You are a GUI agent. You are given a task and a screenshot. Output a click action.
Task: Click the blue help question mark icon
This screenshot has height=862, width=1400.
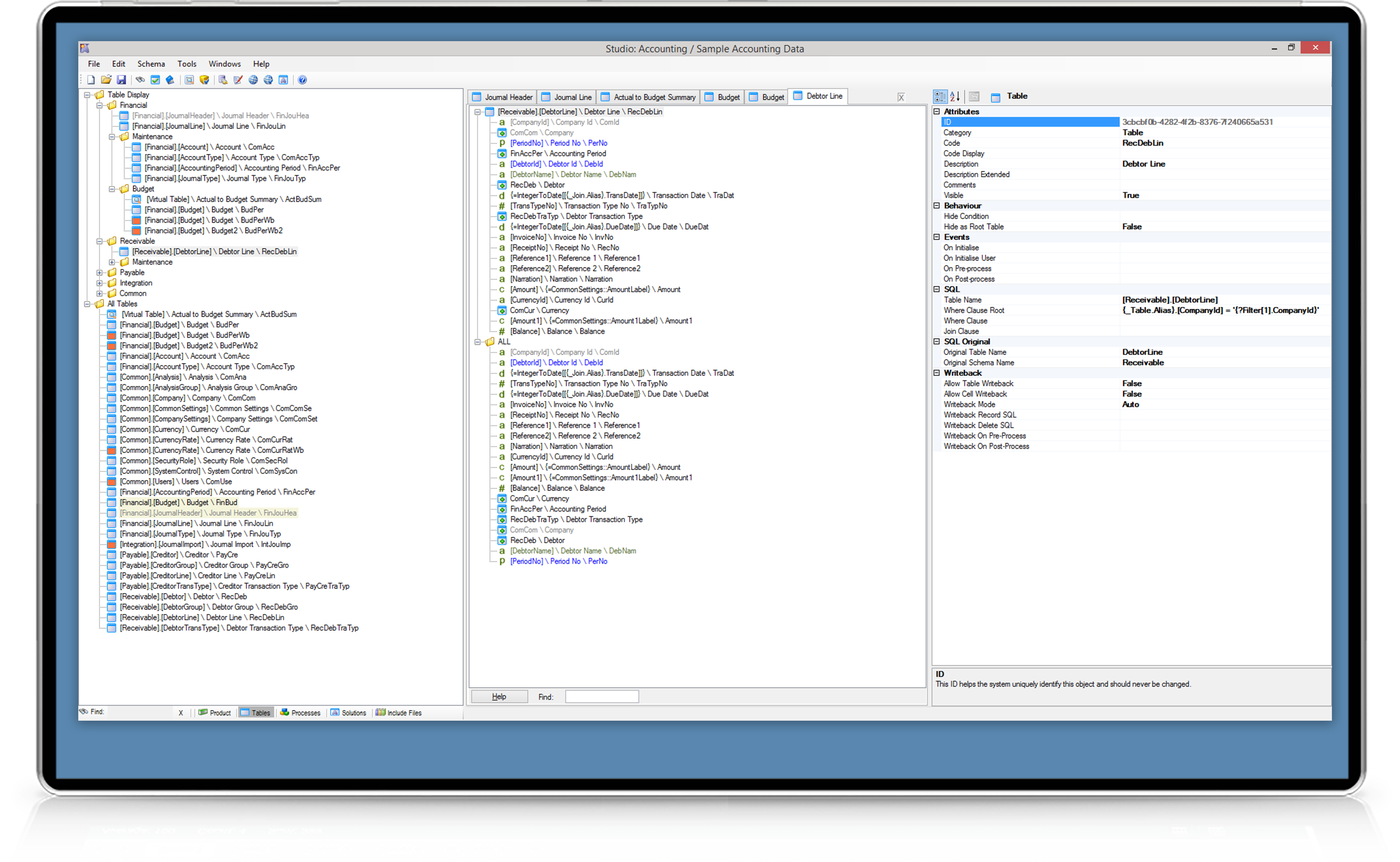[x=302, y=80]
